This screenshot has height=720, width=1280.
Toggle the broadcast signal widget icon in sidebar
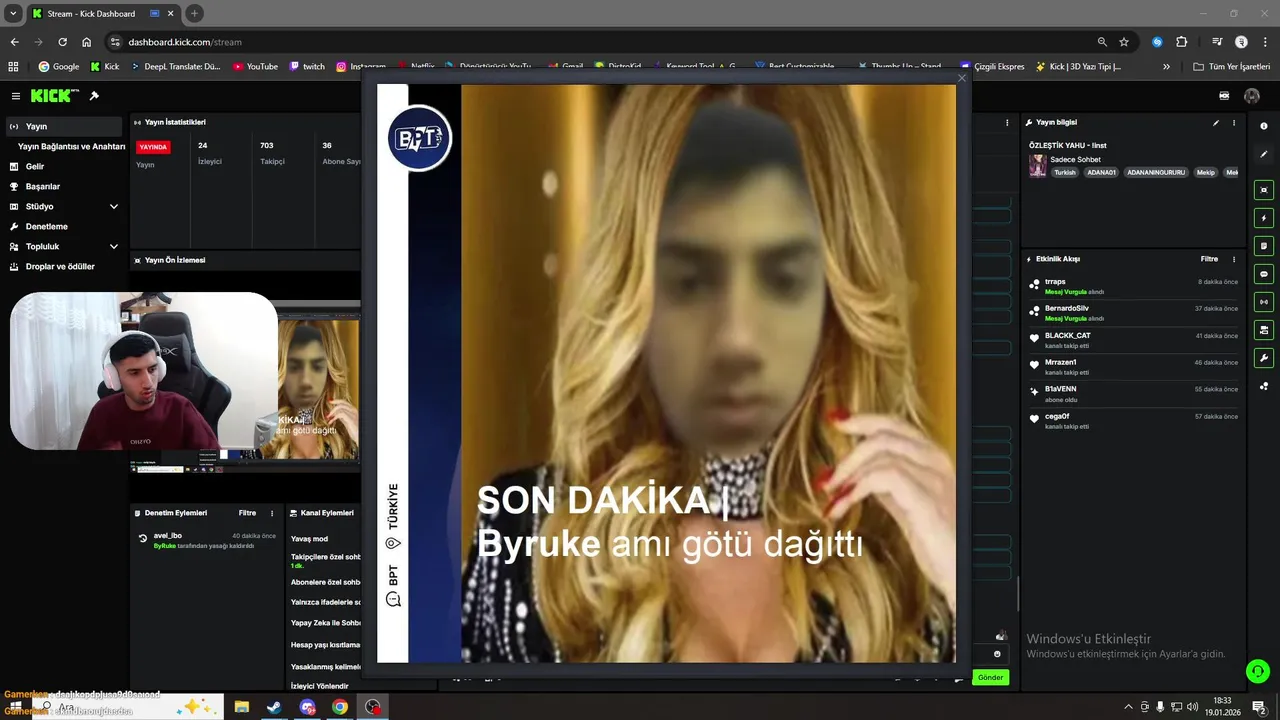[1264, 302]
